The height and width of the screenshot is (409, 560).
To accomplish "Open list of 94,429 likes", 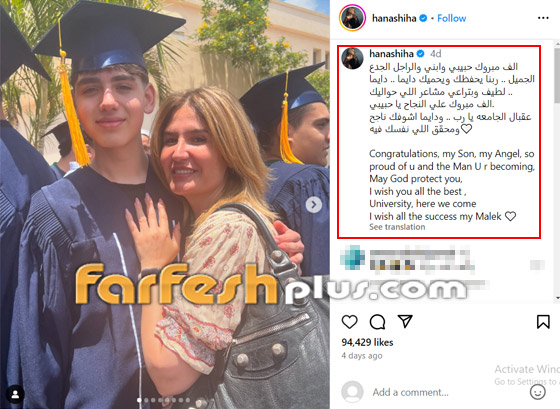I will tap(367, 342).
